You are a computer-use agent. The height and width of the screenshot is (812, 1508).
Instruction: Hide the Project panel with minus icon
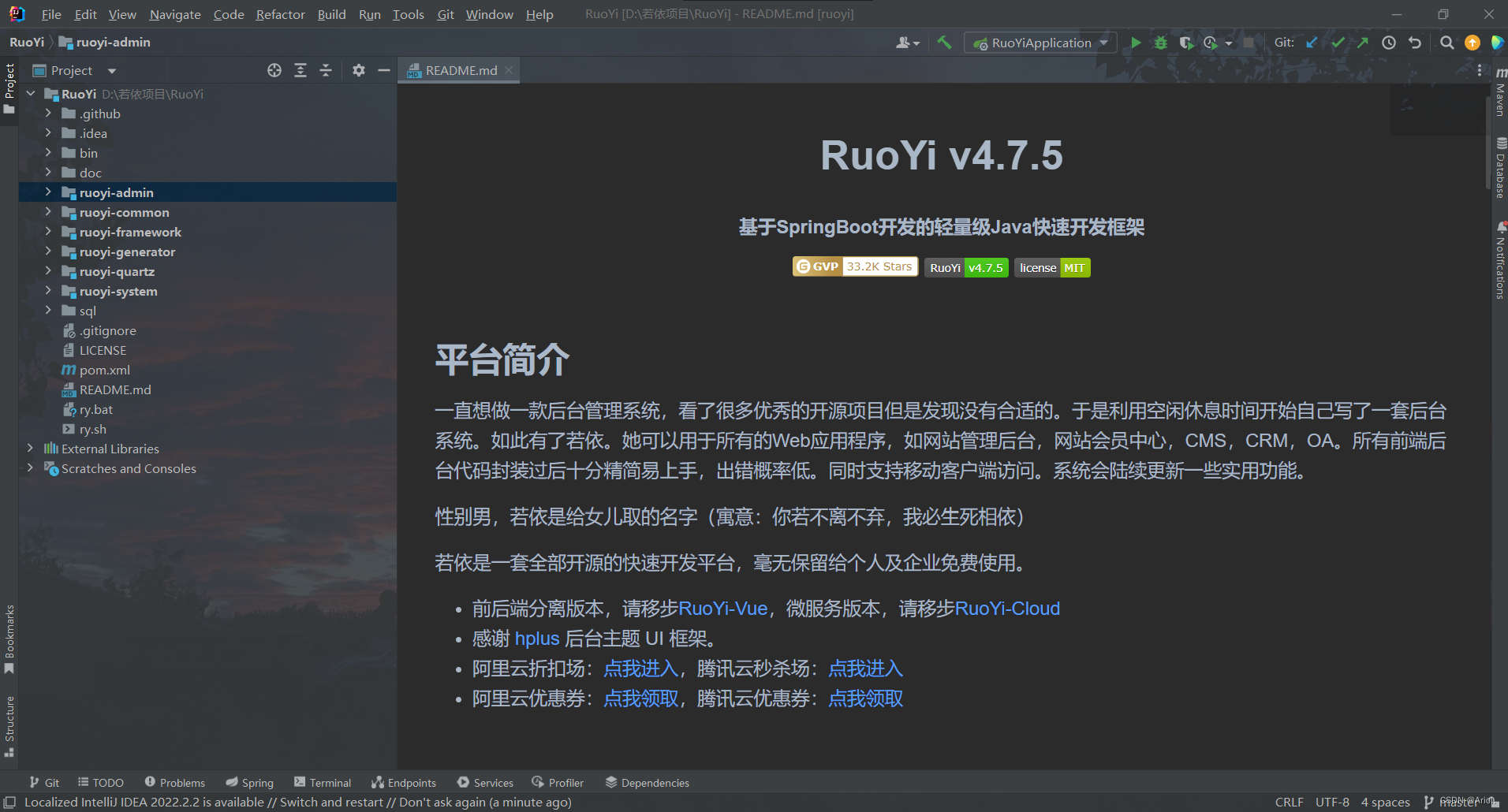384,70
